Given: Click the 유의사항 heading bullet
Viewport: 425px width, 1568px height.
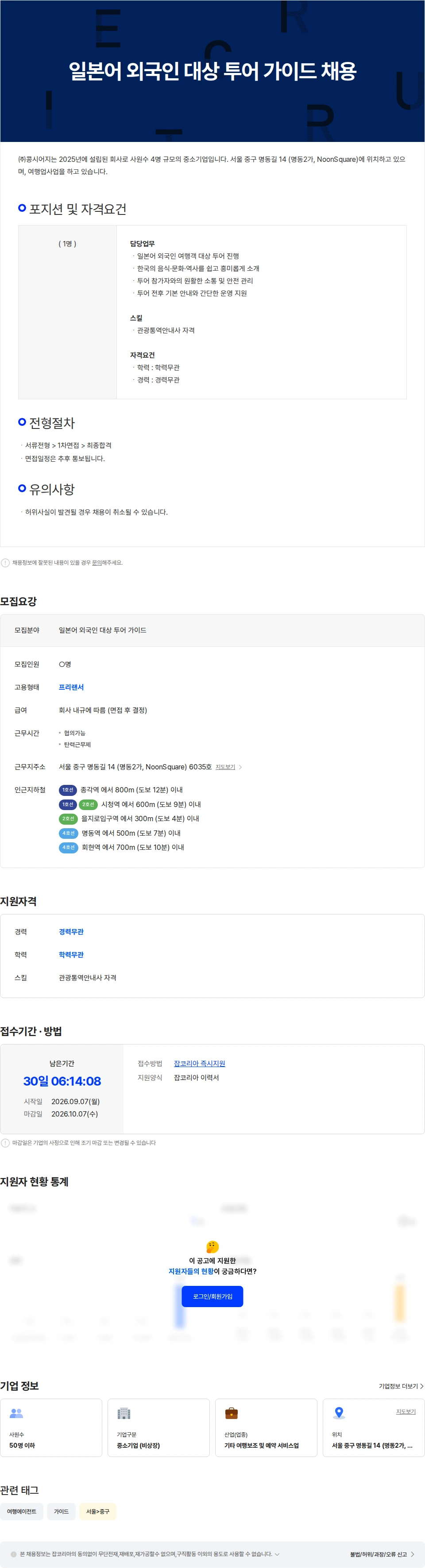Looking at the screenshot, I should point(22,488).
